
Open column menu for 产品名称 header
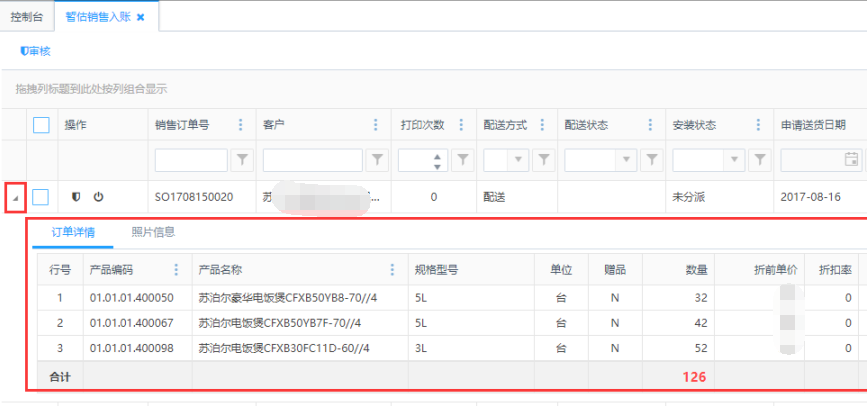coord(393,270)
